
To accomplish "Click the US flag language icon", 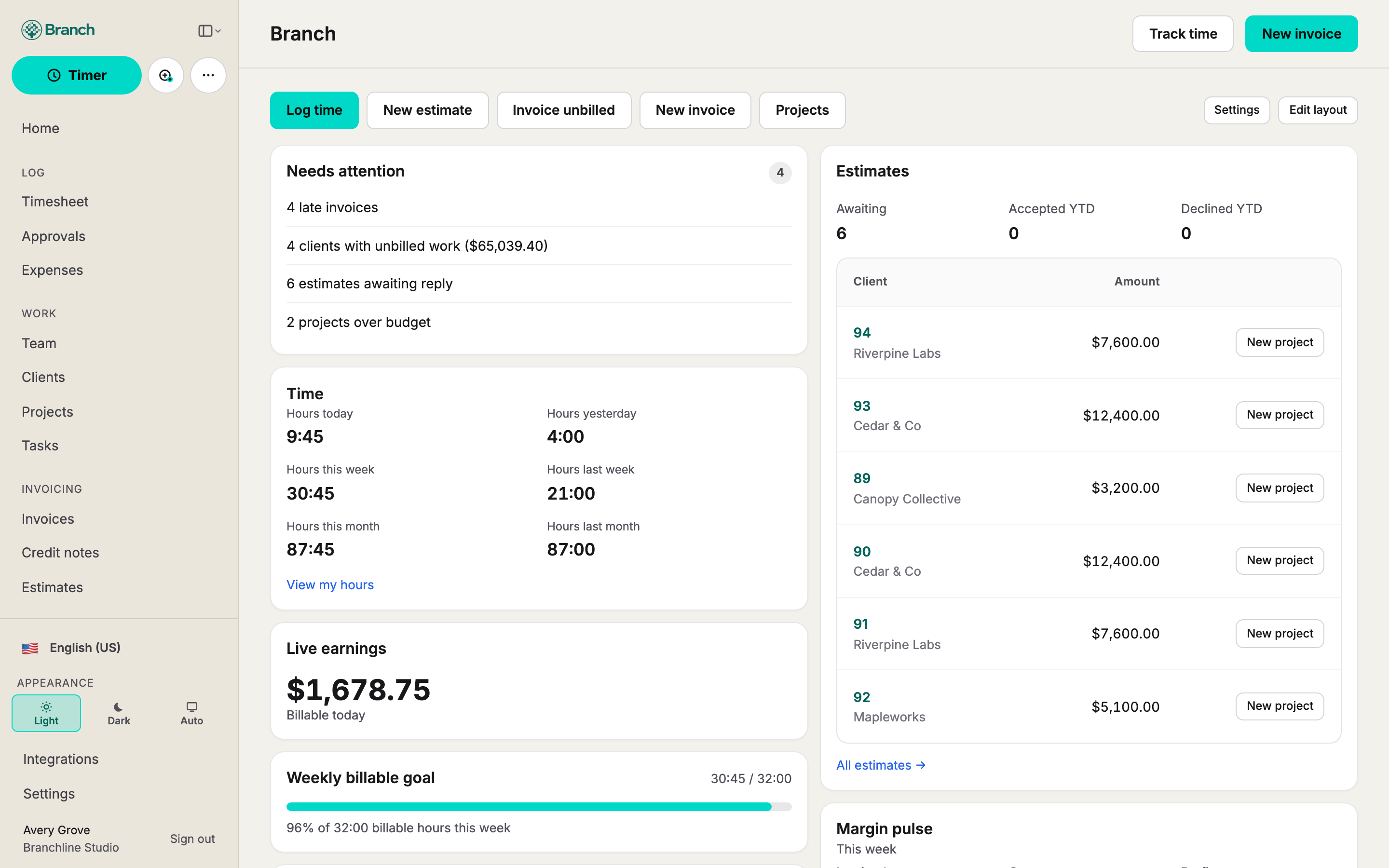I will pyautogui.click(x=30, y=648).
